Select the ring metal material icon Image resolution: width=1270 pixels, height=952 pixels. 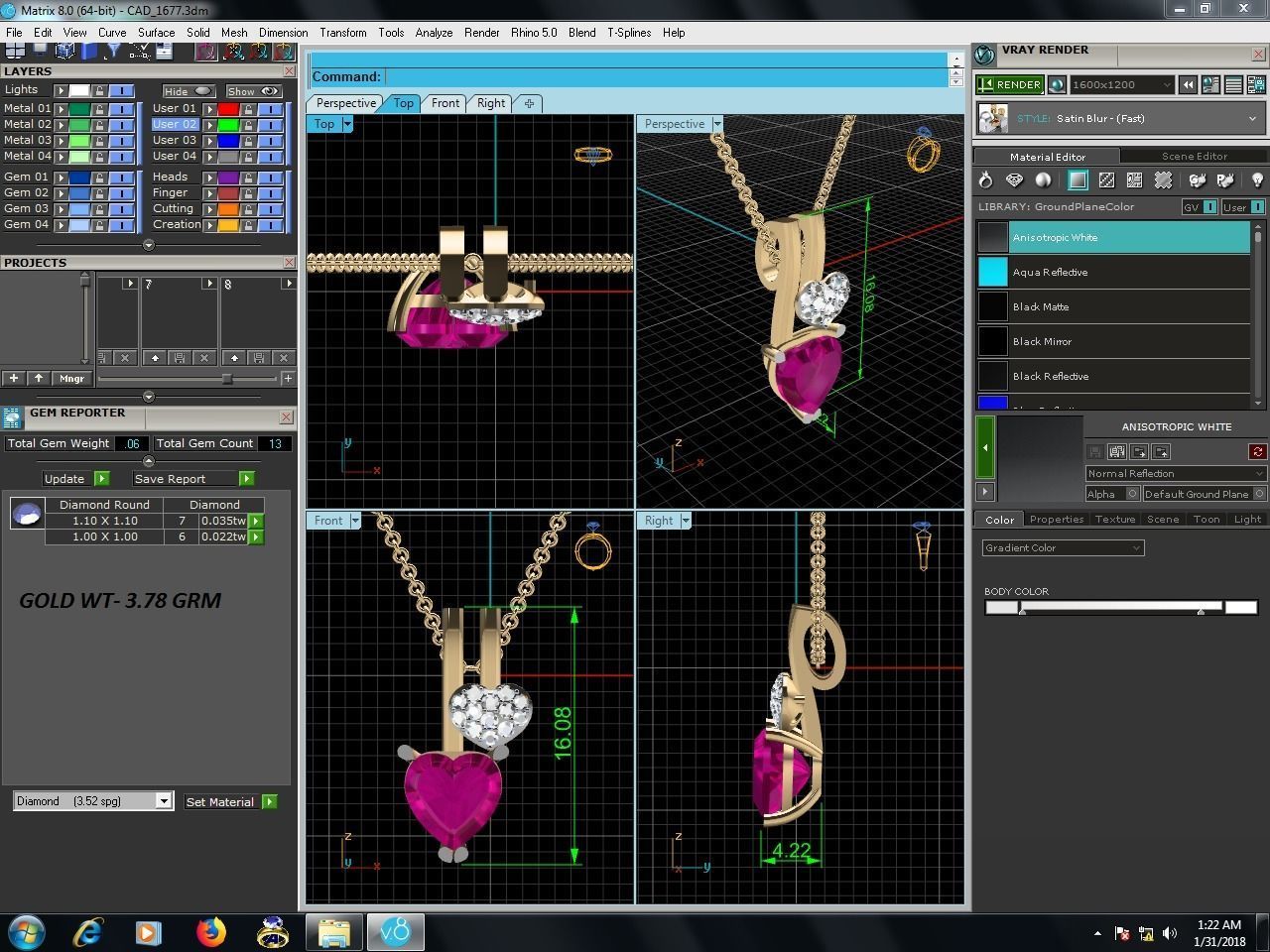coord(985,179)
